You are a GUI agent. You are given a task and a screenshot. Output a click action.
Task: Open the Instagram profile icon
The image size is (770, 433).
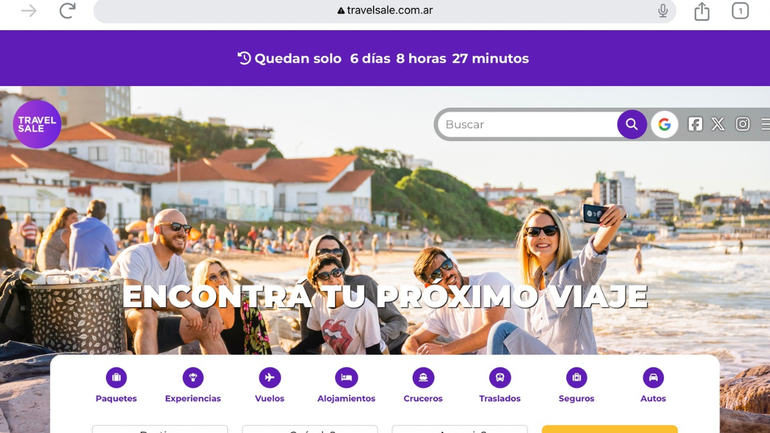[742, 124]
